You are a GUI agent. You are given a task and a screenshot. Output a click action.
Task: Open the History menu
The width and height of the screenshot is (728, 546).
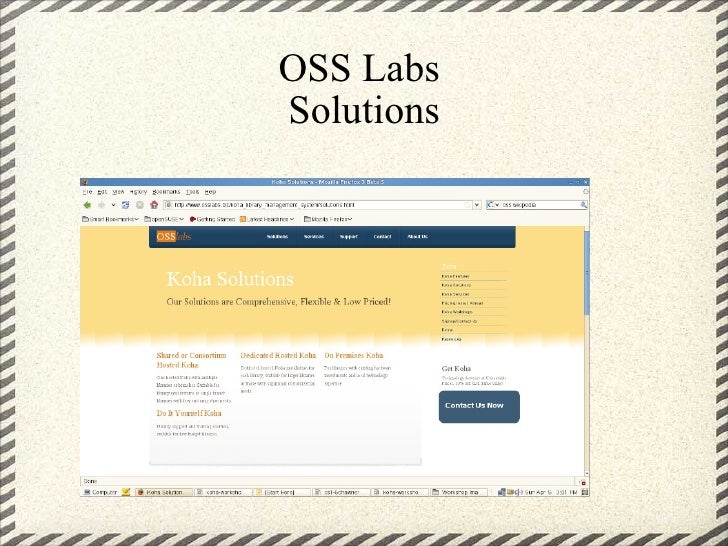coord(138,192)
